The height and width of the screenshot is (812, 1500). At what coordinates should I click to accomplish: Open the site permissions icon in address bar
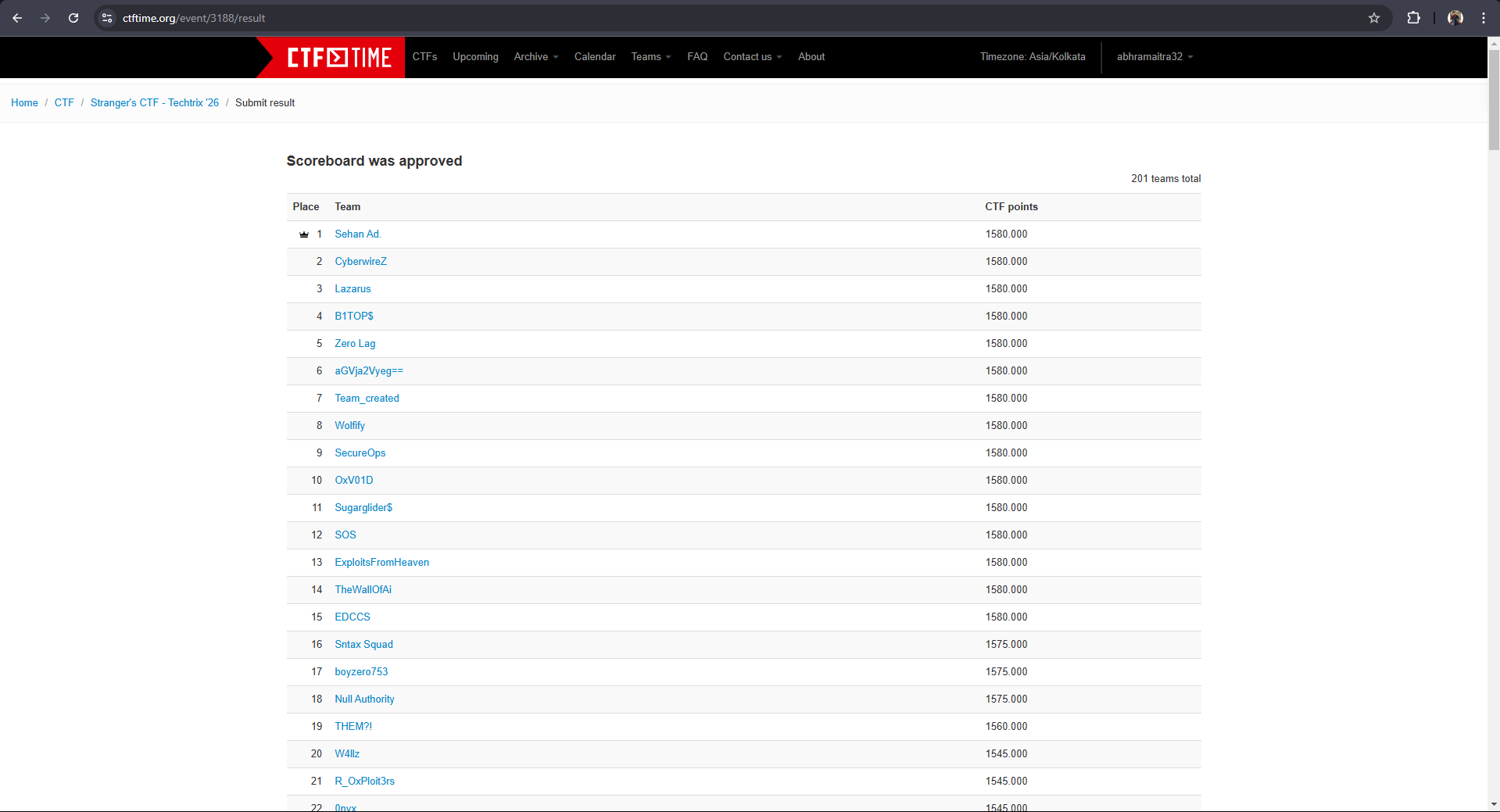pos(106,18)
